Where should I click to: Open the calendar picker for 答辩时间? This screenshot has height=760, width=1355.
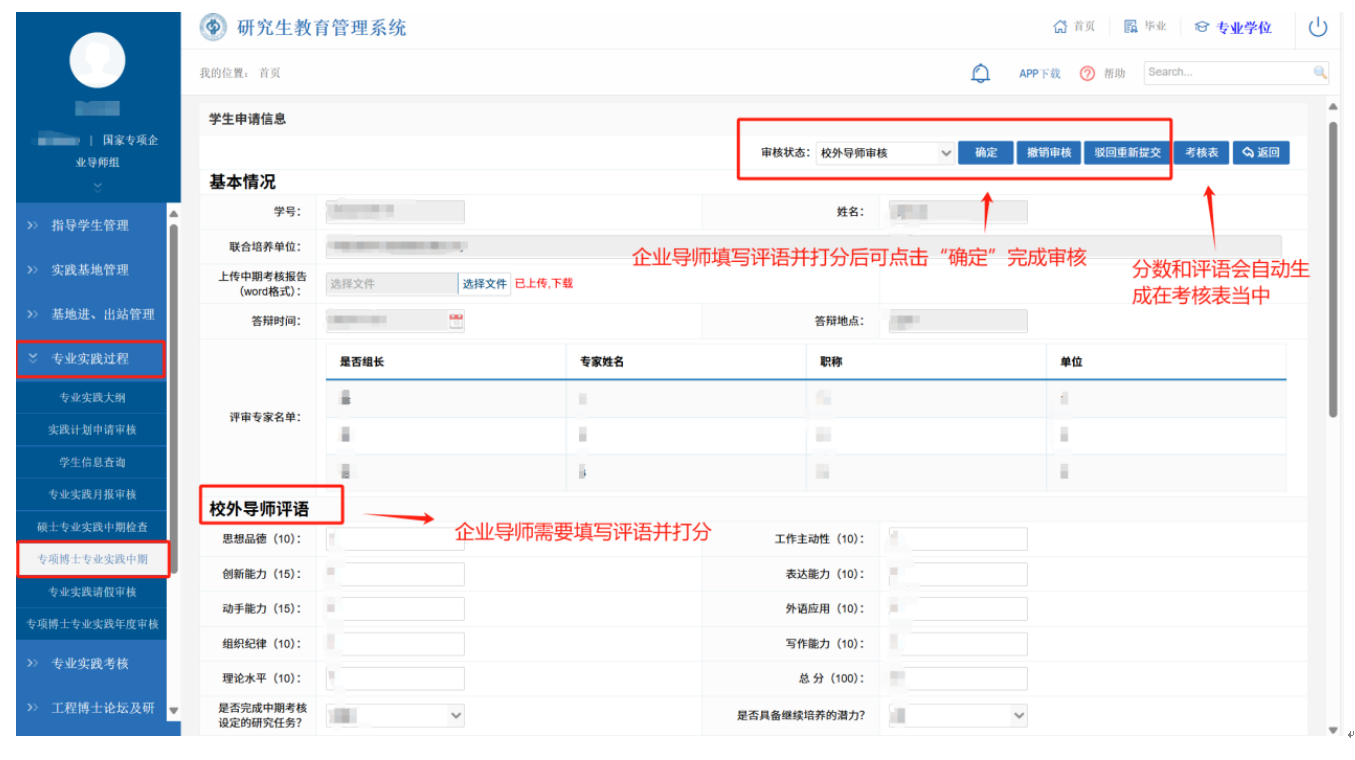point(456,321)
